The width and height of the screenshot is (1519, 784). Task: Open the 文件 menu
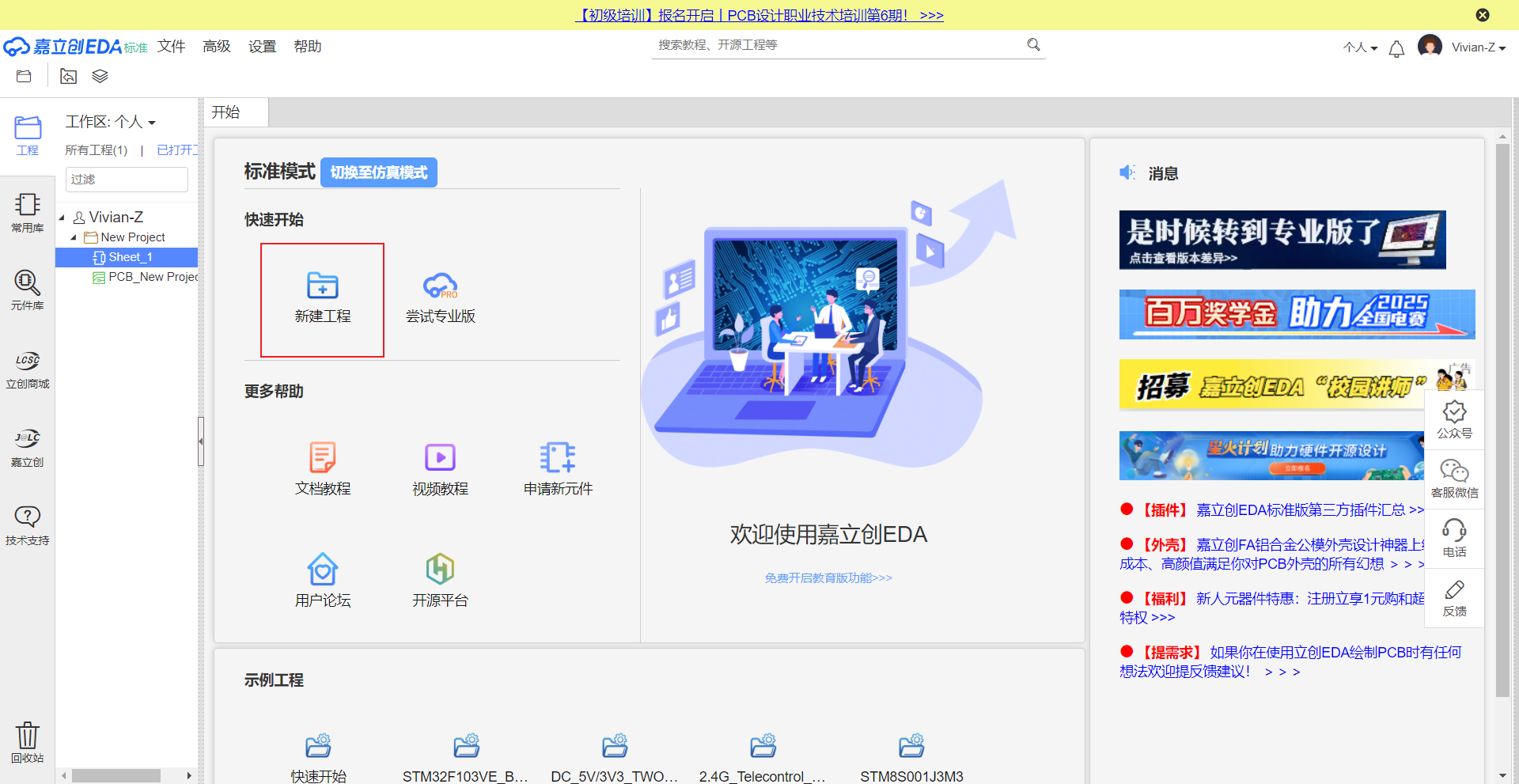pyautogui.click(x=171, y=47)
